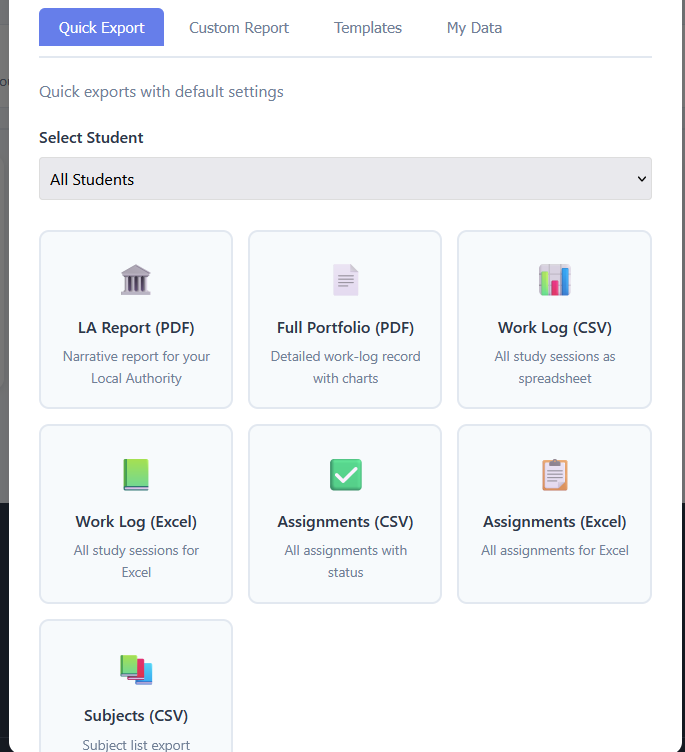Export the LA Report (PDF) title
685x752 pixels.
click(136, 328)
